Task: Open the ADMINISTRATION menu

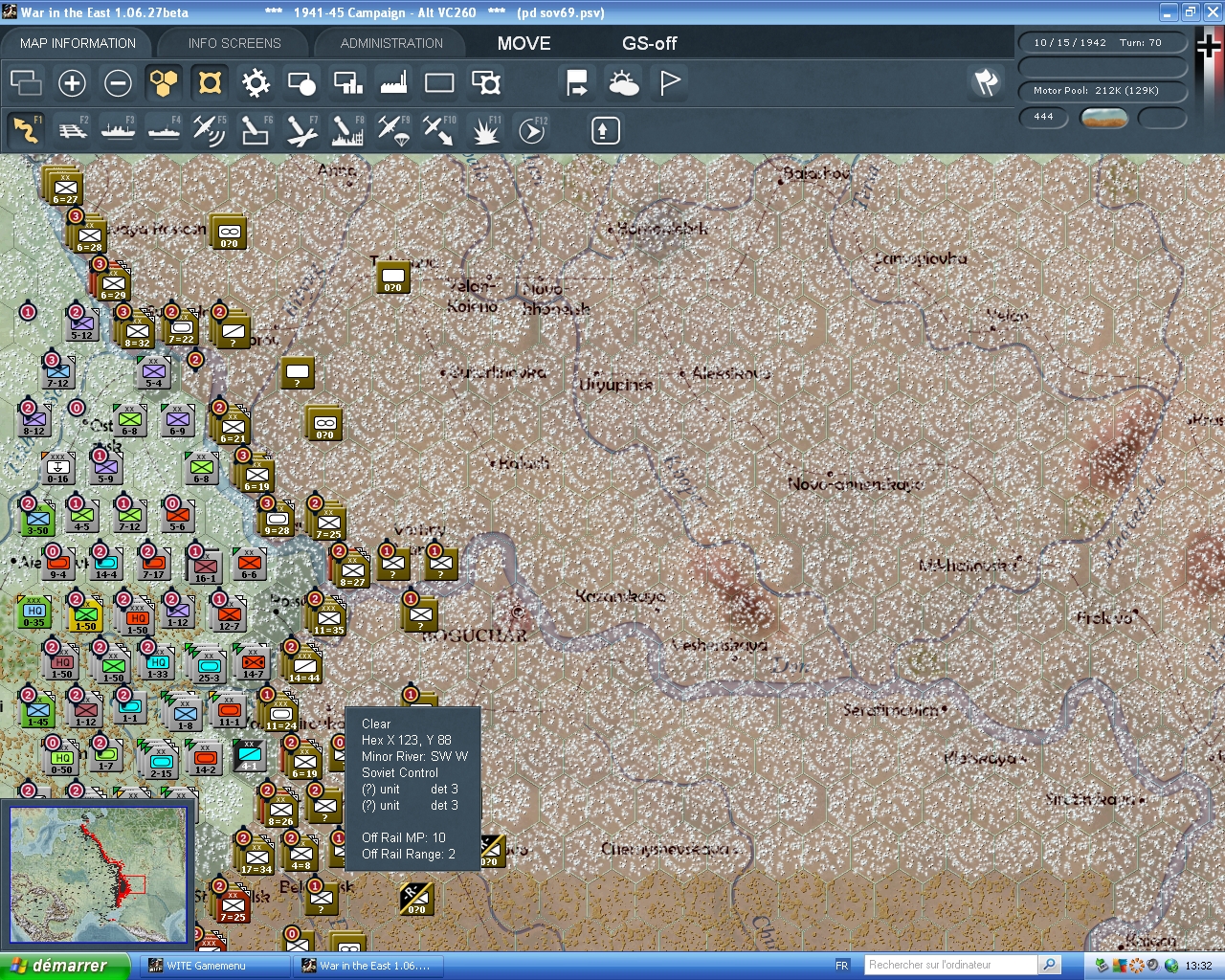Action: click(390, 42)
